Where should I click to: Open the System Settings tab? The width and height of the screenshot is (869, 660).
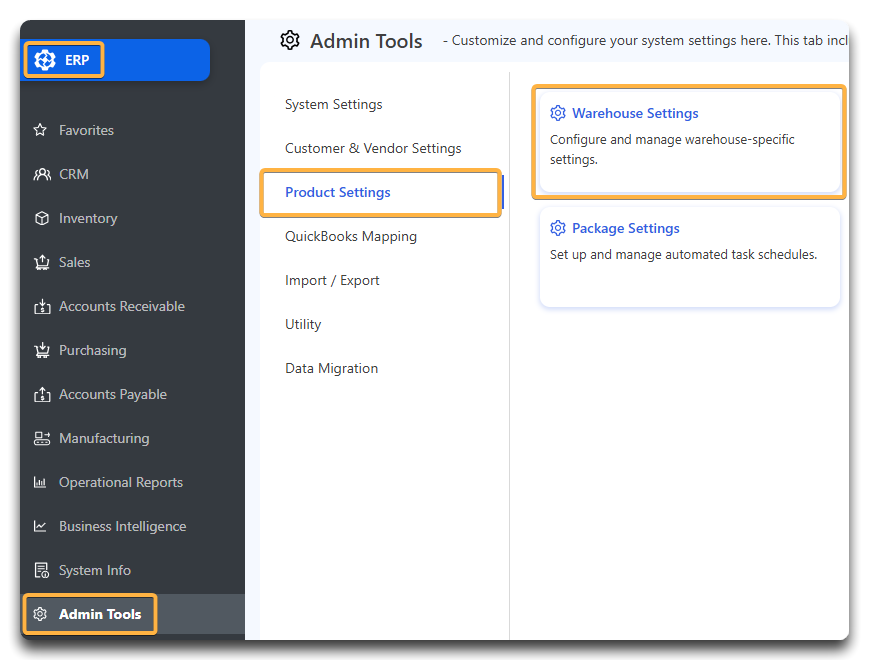tap(334, 104)
